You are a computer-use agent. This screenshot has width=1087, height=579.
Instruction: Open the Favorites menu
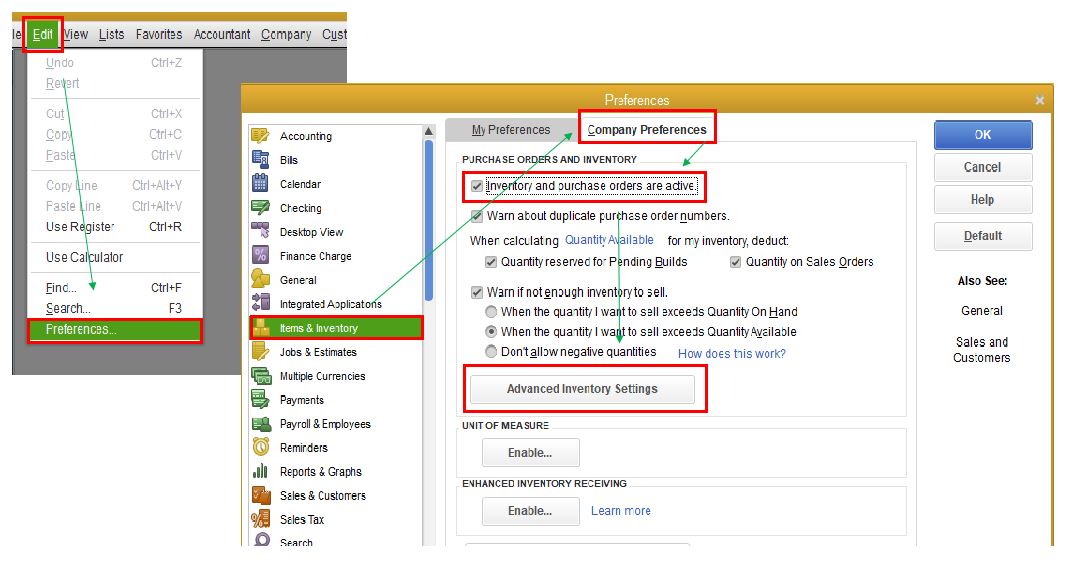coord(159,34)
